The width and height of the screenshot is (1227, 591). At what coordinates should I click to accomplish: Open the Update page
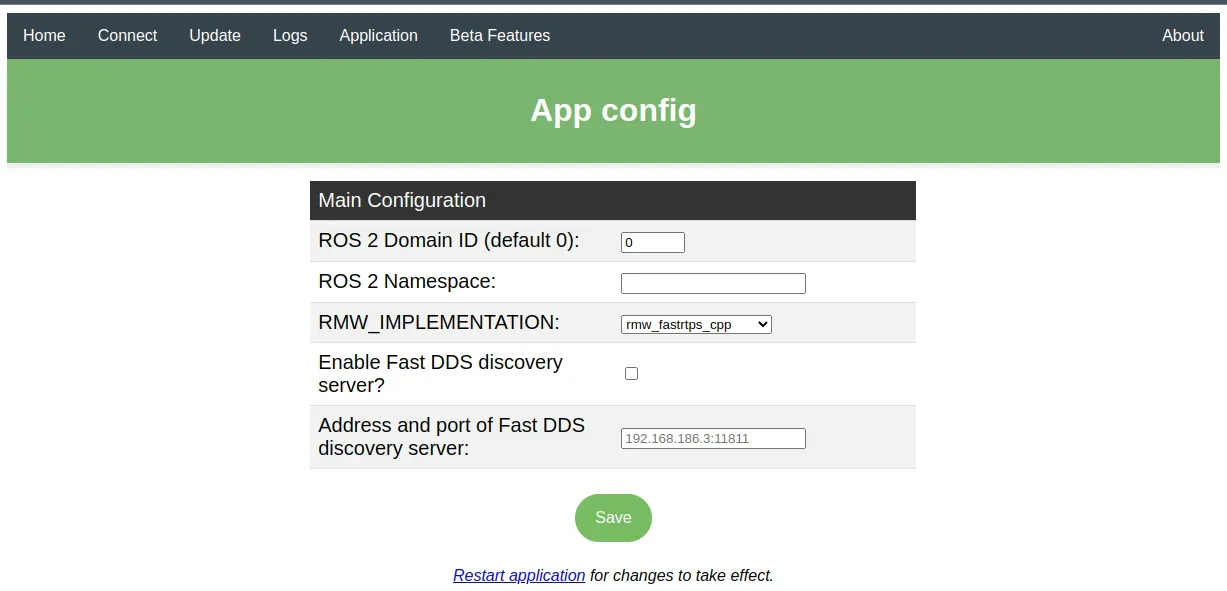pyautogui.click(x=215, y=35)
